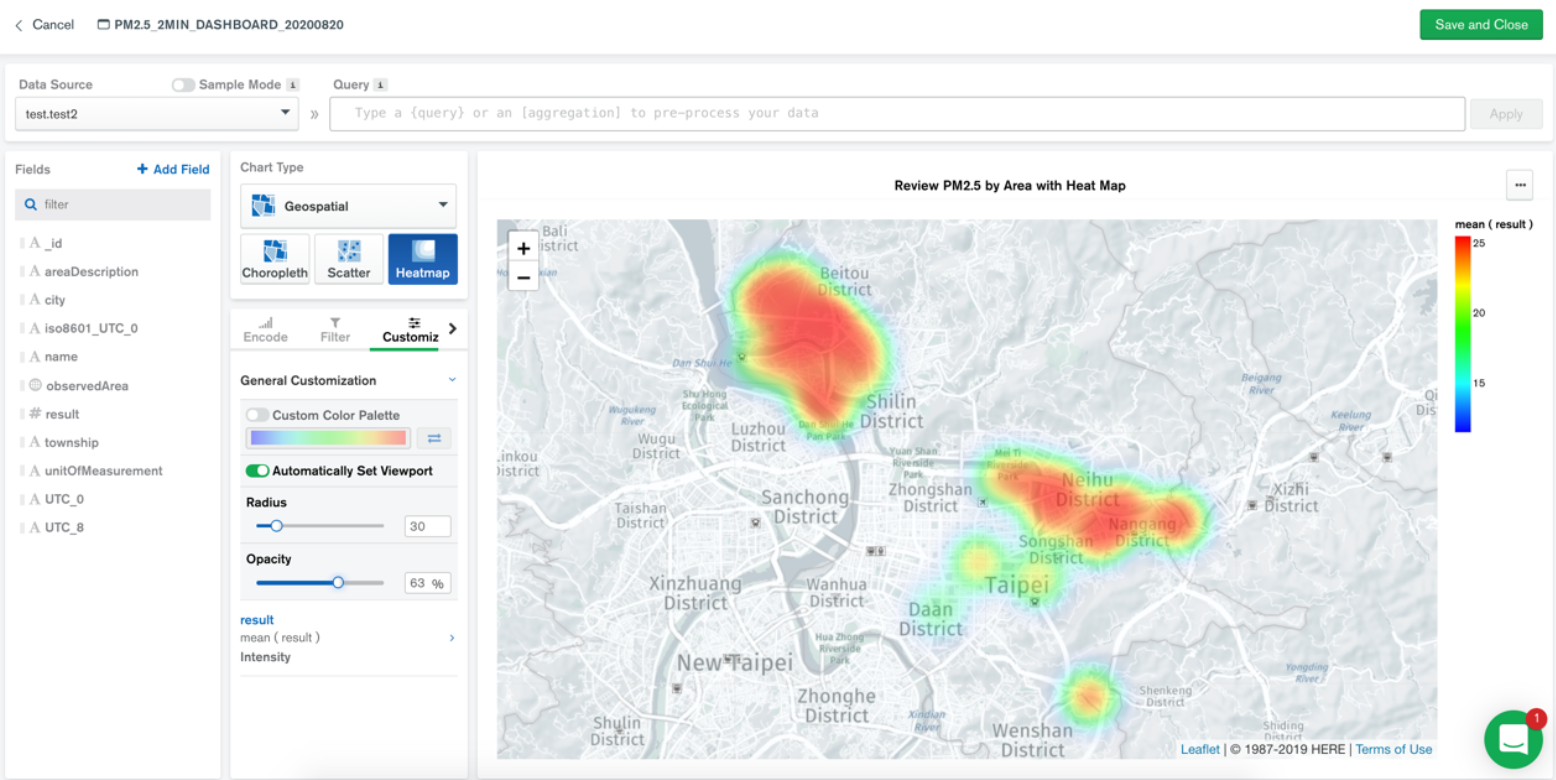Click the Opacity slider handle
This screenshot has height=780, width=1556.
(337, 581)
